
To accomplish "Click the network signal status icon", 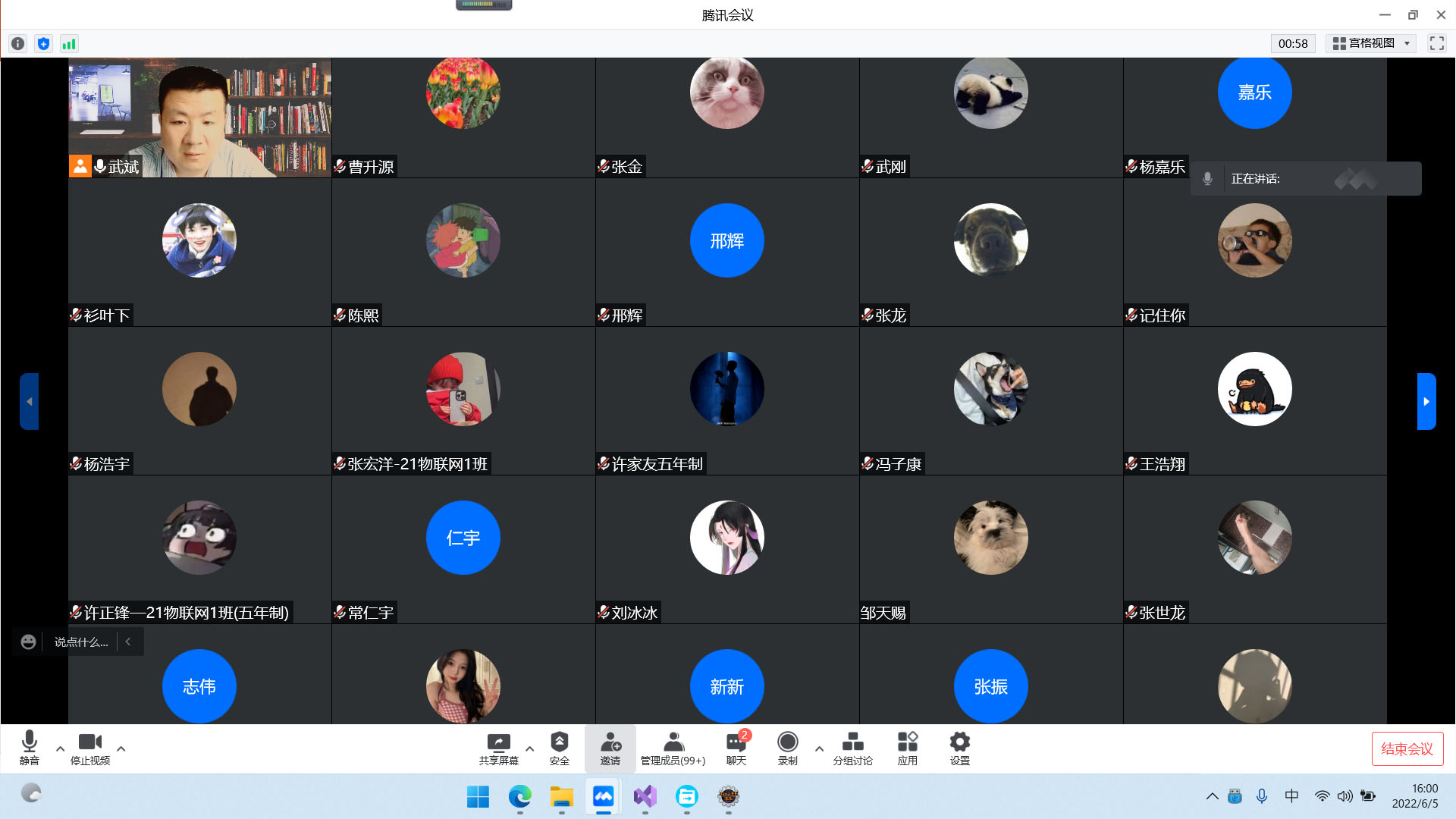I will (69, 44).
